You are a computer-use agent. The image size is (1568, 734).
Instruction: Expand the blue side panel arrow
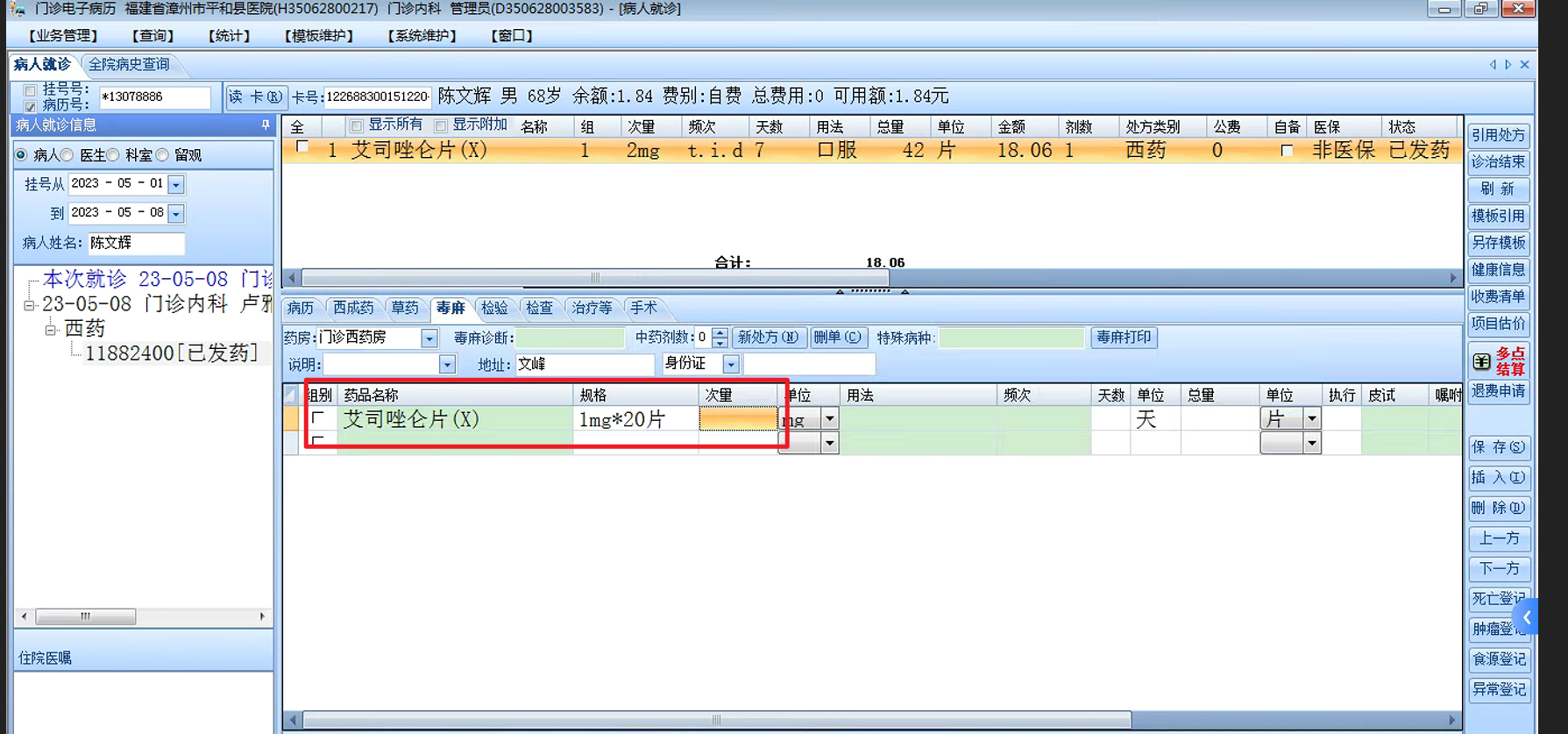tap(1527, 618)
